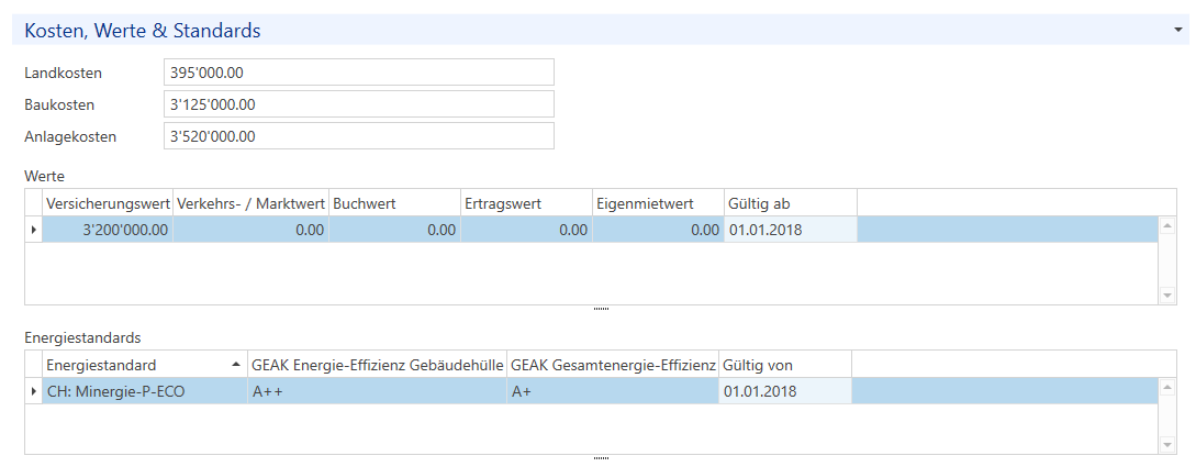The image size is (1196, 467).
Task: Click the Baukosten input field
Action: click(358, 104)
